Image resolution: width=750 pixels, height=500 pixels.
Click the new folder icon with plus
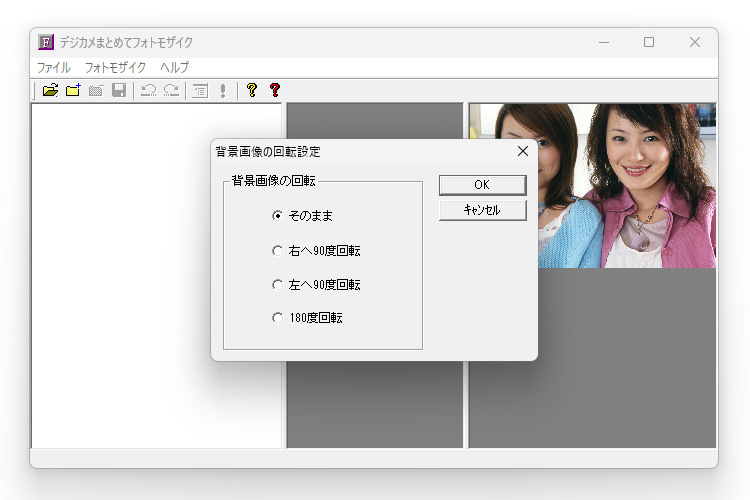point(73,90)
